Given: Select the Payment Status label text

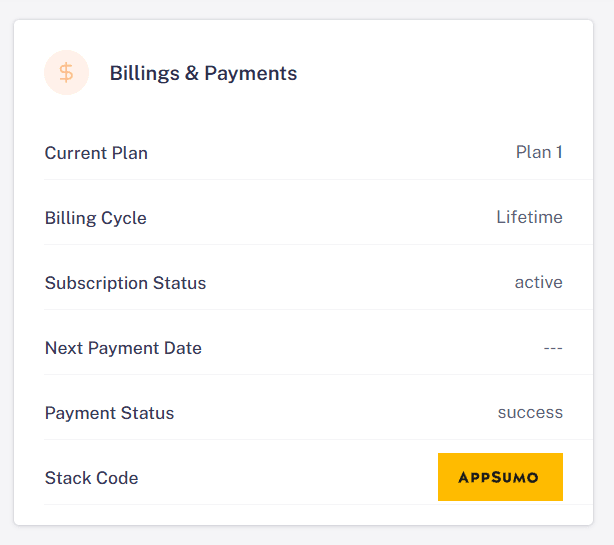Looking at the screenshot, I should pos(109,413).
